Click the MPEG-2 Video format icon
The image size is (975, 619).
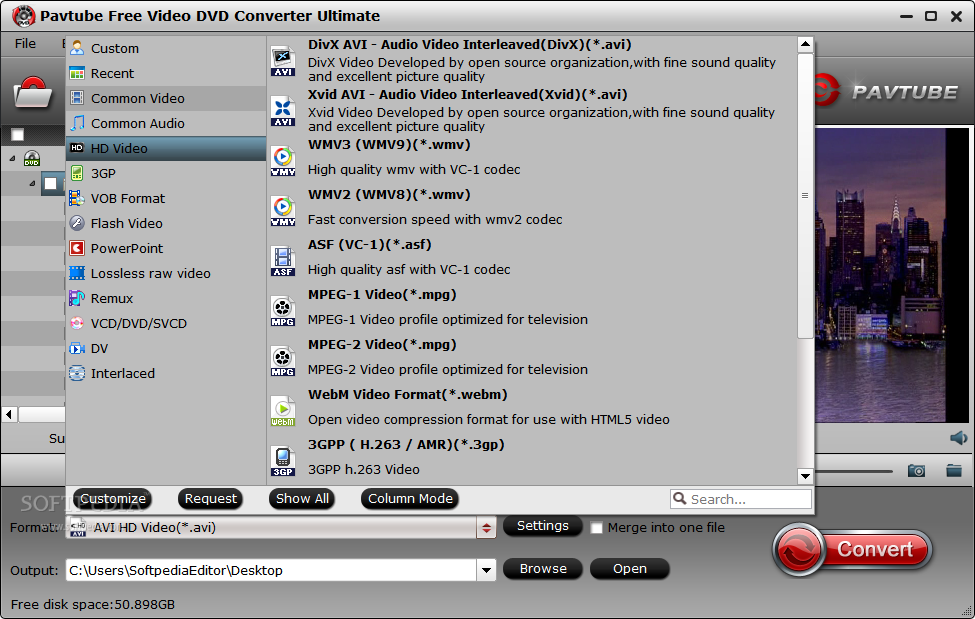tap(283, 361)
